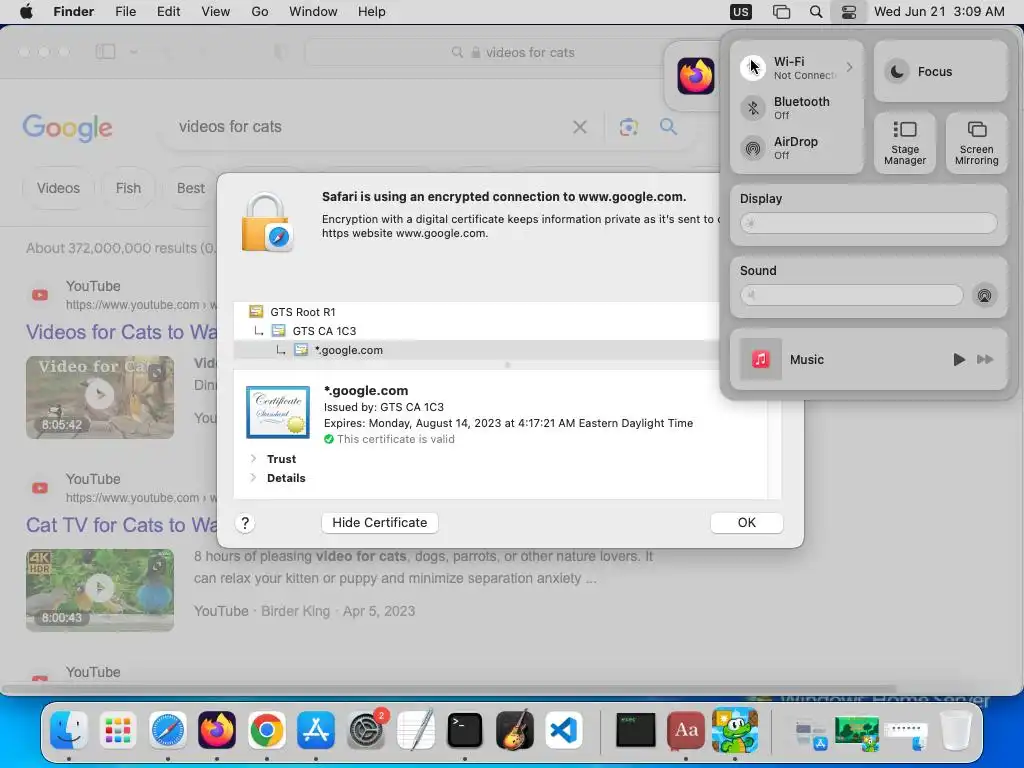Viewport: 1024px width, 768px height.
Task: Open Chrome from the Dock
Action: (266, 729)
